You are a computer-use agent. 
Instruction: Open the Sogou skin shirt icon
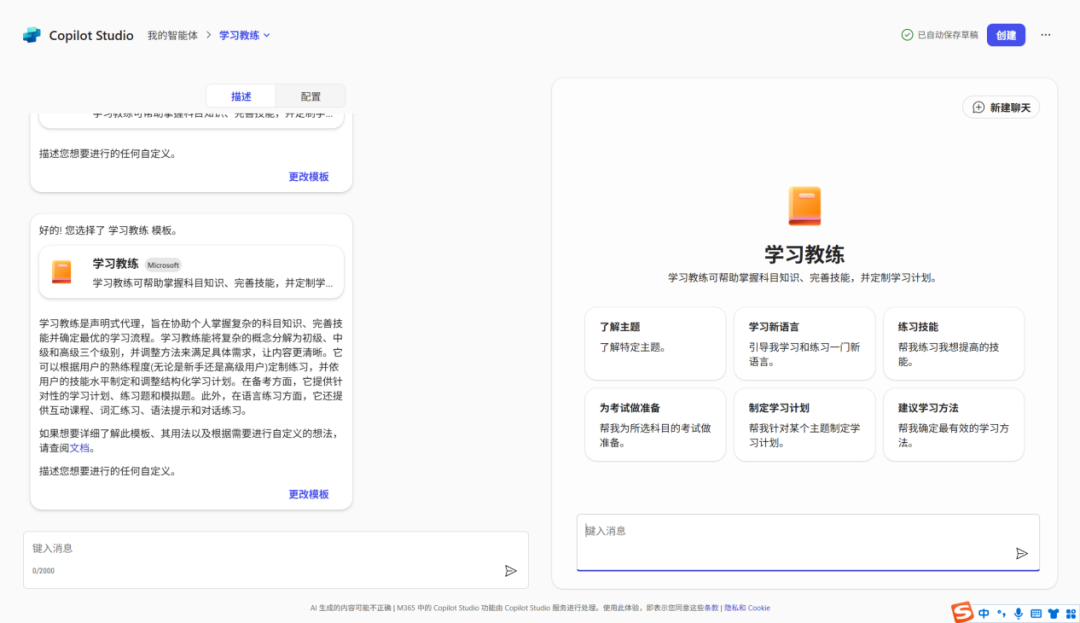1052,613
